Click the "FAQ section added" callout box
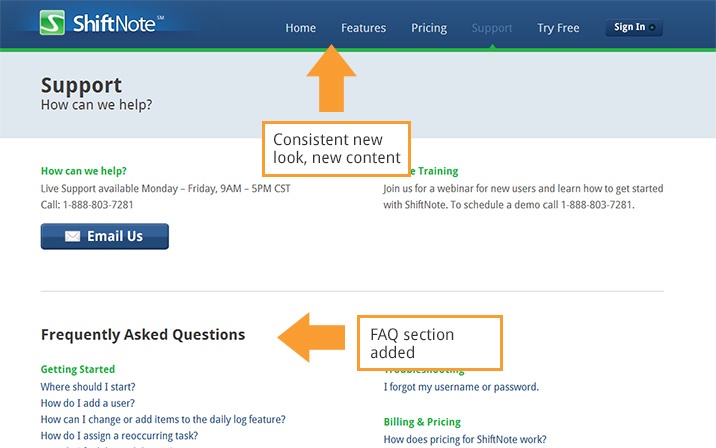The width and height of the screenshot is (716, 448). (x=429, y=343)
